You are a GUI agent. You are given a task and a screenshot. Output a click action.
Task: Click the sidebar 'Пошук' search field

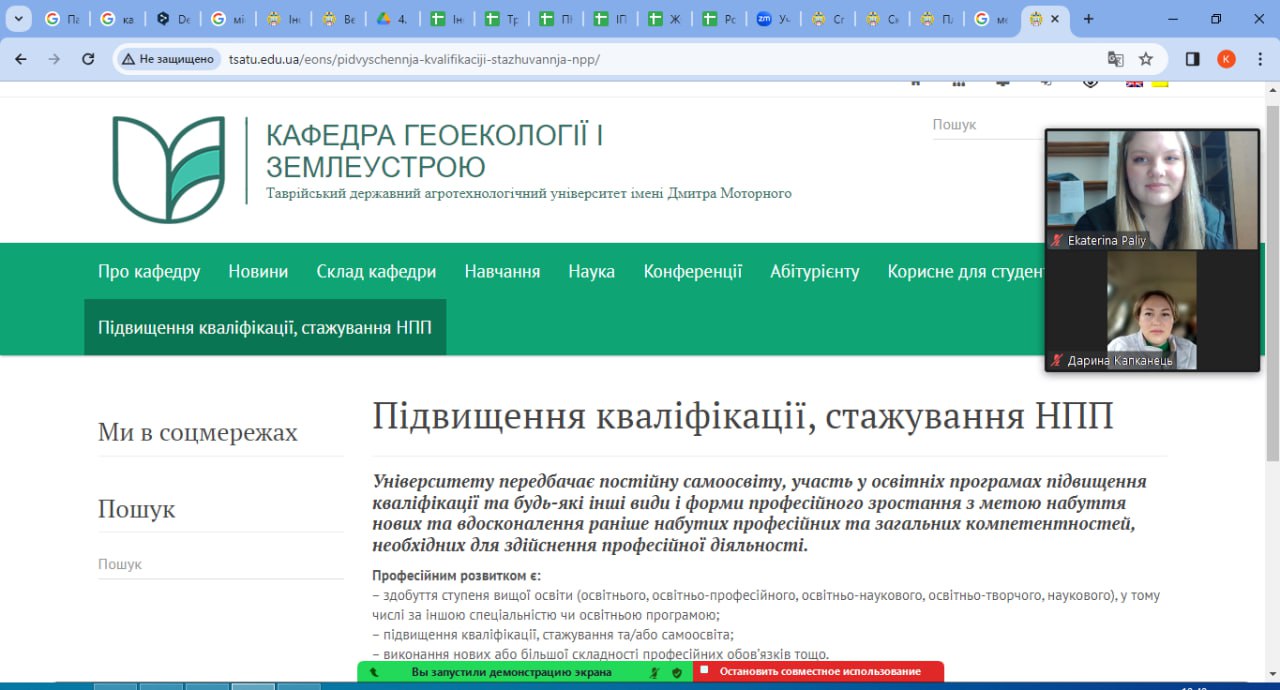tap(220, 564)
